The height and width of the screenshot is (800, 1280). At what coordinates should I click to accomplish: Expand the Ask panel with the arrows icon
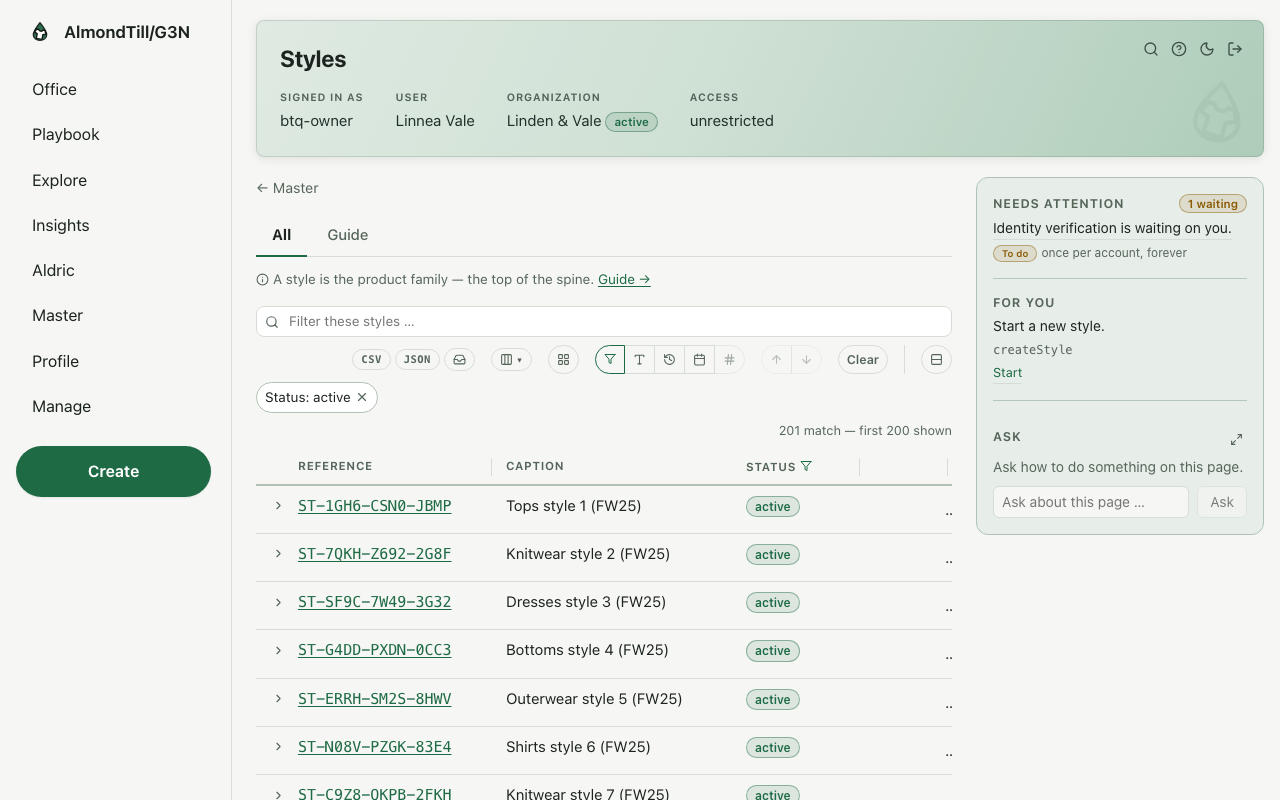coord(1236,439)
